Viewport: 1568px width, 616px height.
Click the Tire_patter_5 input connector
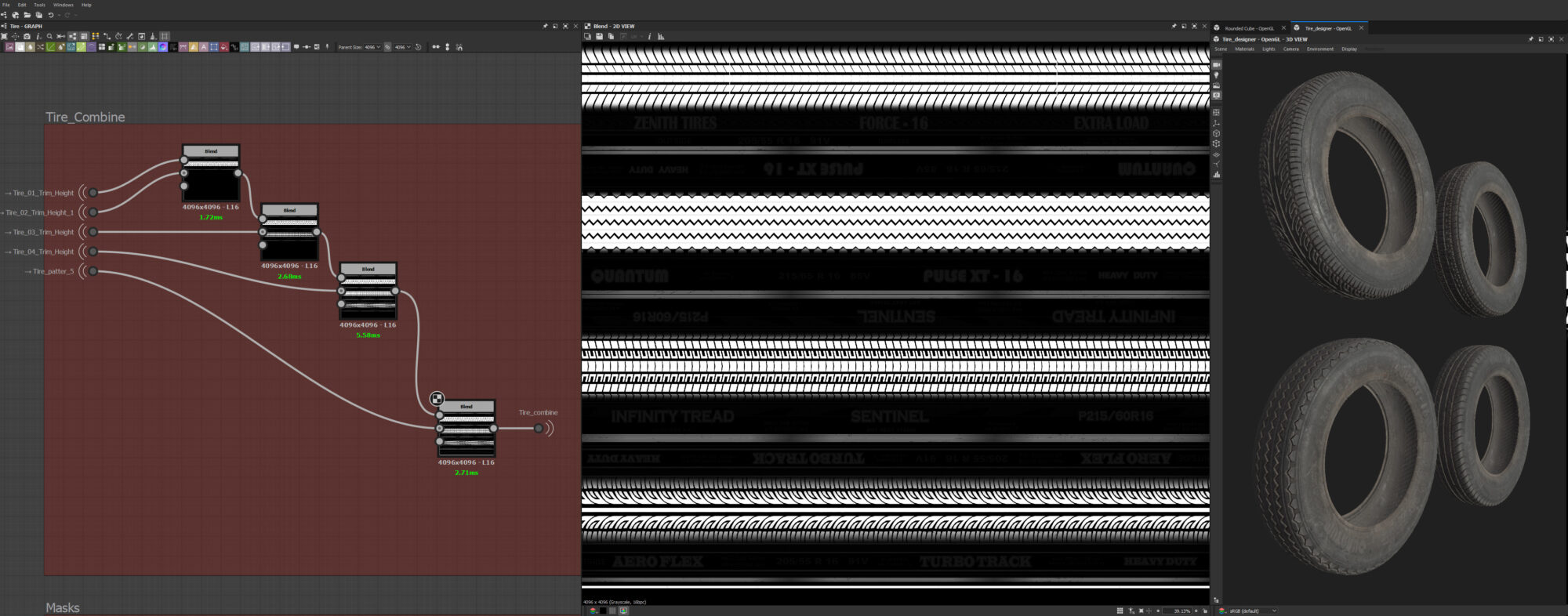pyautogui.click(x=93, y=271)
